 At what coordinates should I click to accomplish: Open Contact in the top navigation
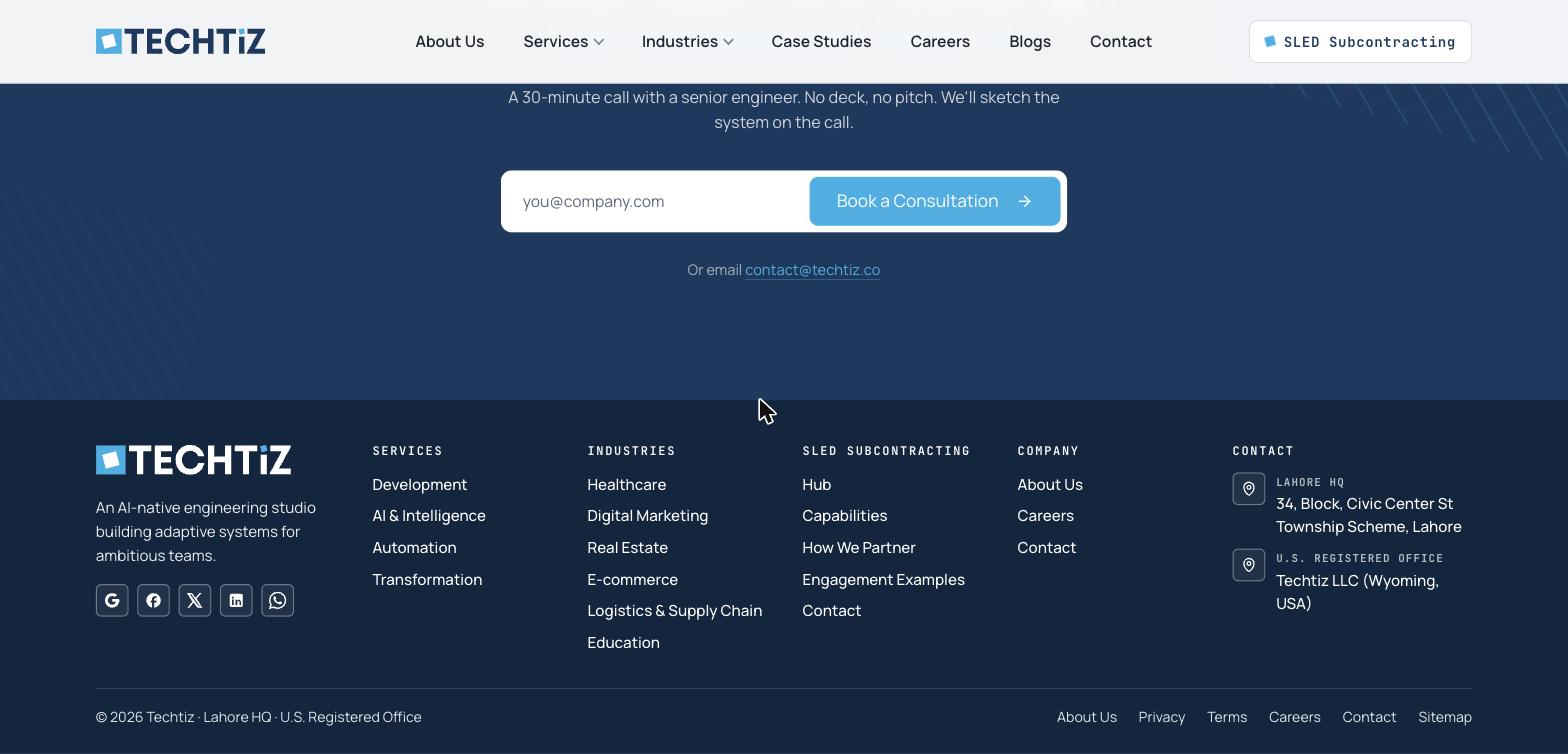pyautogui.click(x=1121, y=41)
